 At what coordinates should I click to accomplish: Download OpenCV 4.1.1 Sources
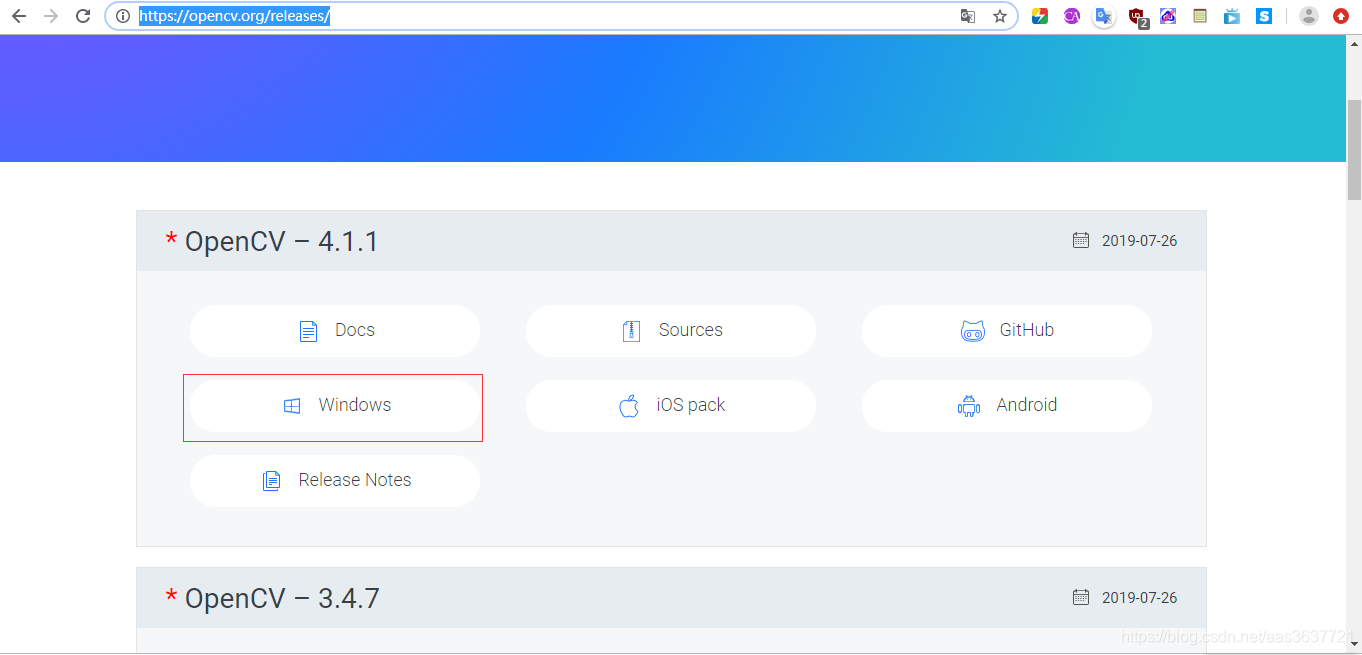pos(671,331)
